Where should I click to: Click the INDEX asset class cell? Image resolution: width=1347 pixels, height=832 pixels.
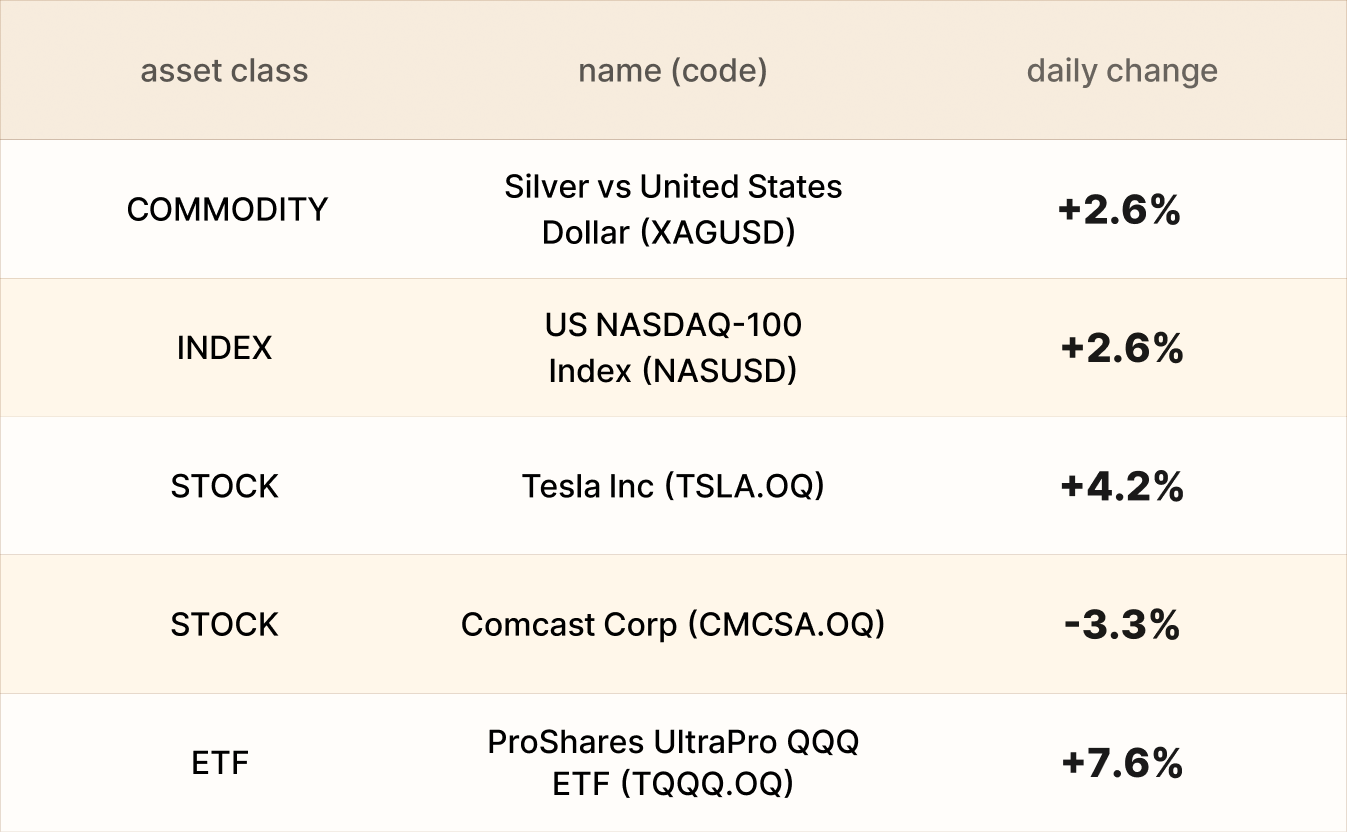point(224,348)
